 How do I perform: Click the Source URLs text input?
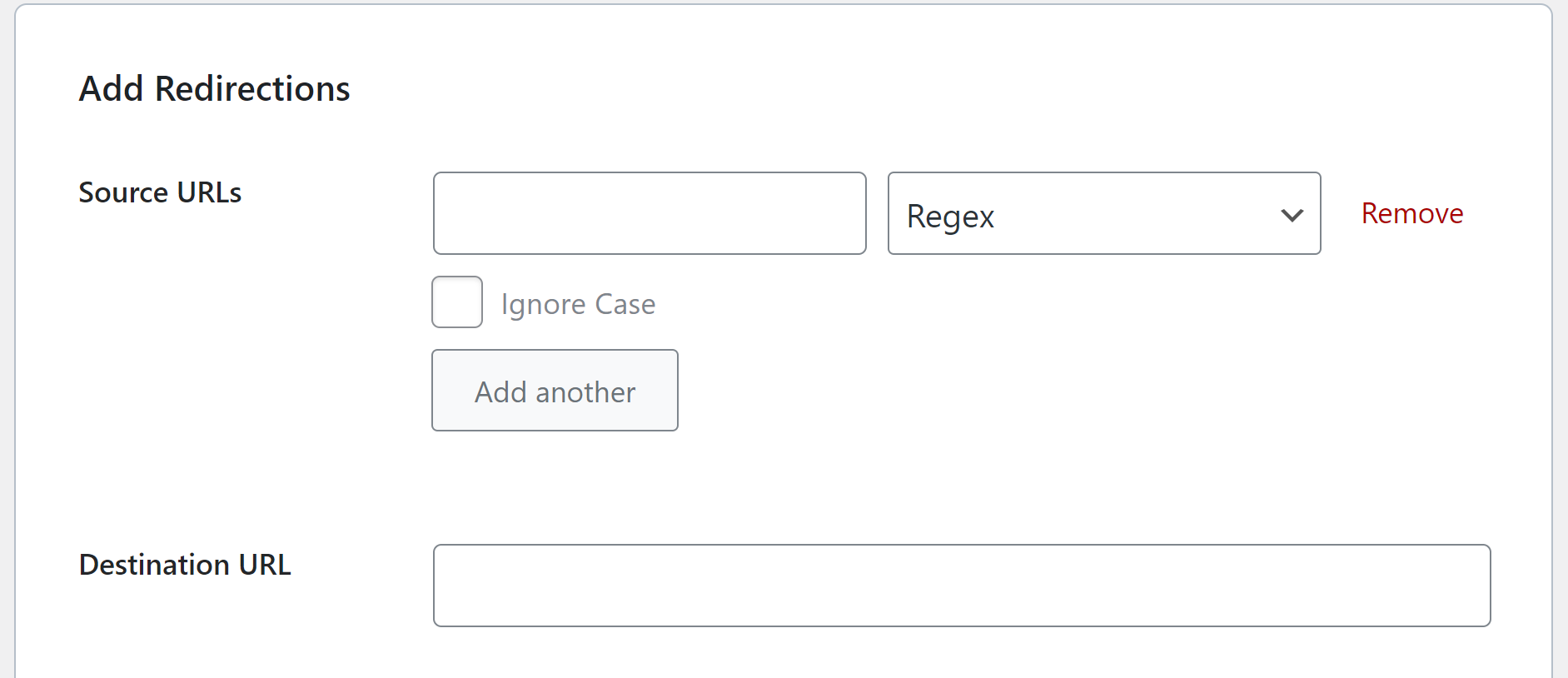[650, 213]
